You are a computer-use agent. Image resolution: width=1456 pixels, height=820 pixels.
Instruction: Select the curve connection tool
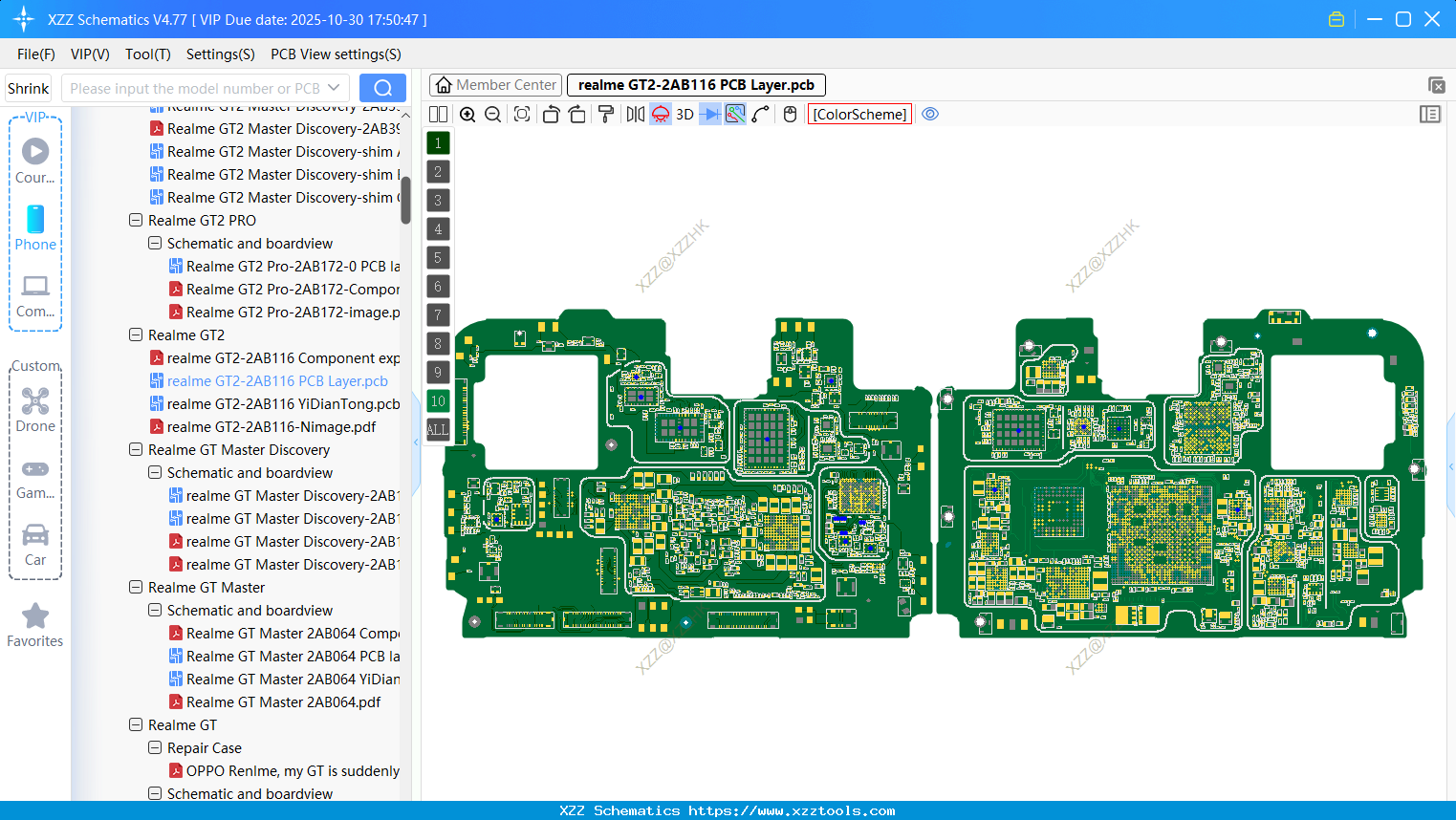tap(761, 115)
